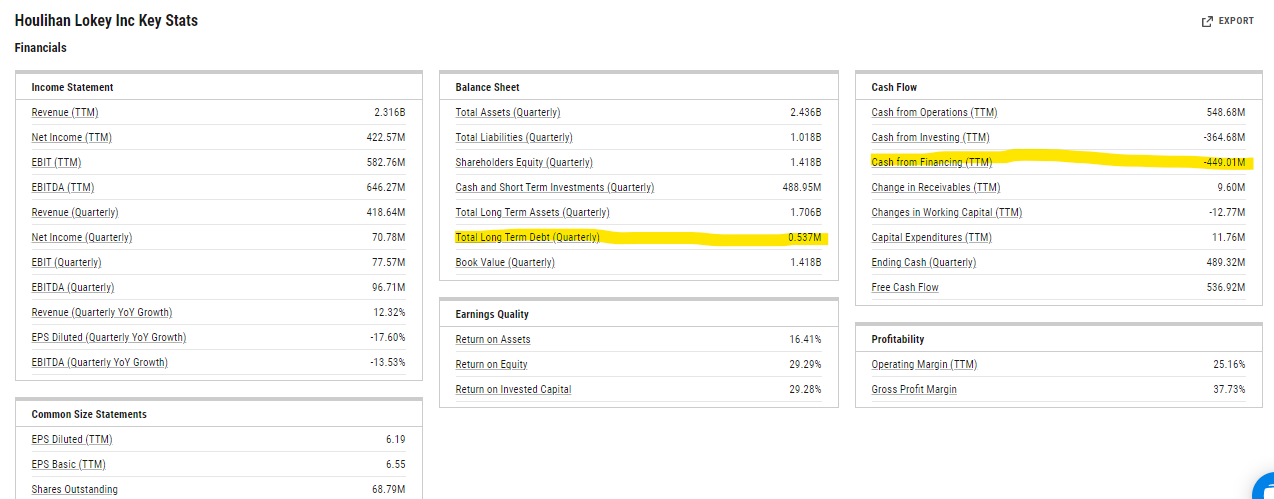This screenshot has width=1274, height=499.
Task: Open Free Cash Flow link
Action: (x=905, y=287)
